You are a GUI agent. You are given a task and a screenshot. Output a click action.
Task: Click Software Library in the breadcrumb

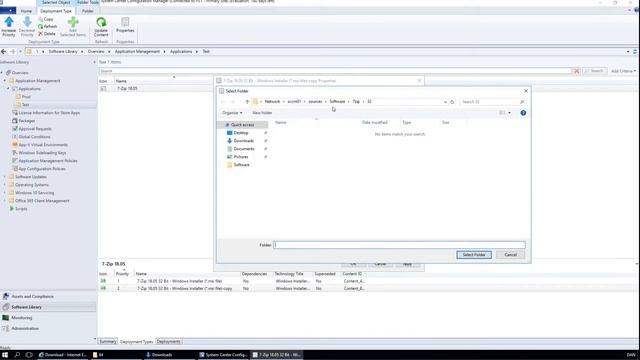(x=63, y=51)
